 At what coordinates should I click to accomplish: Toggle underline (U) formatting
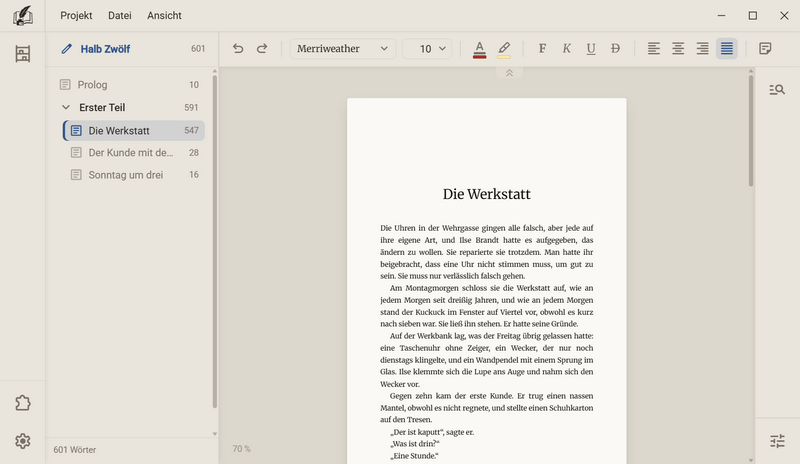tap(591, 48)
